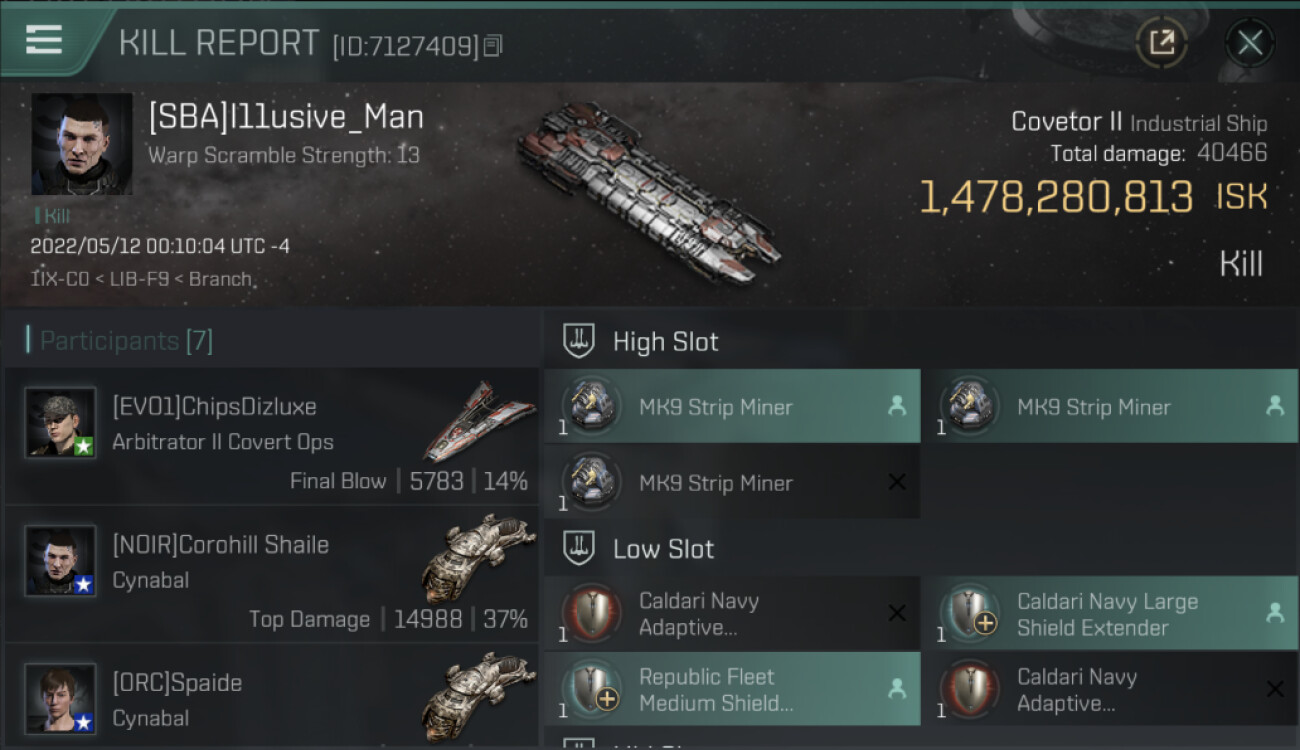Open Corohill Shaile pilot portrait
This screenshot has width=1300, height=750.
(x=60, y=560)
